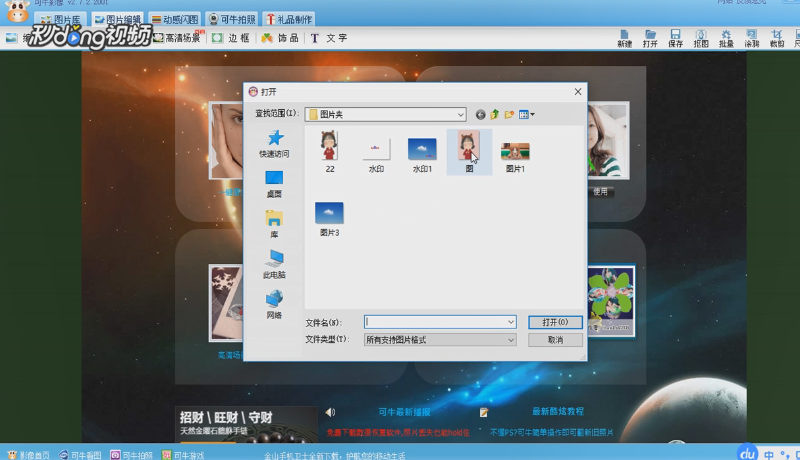Go back to the previous folder
Viewport: 800px width, 460px height.
tap(480, 115)
